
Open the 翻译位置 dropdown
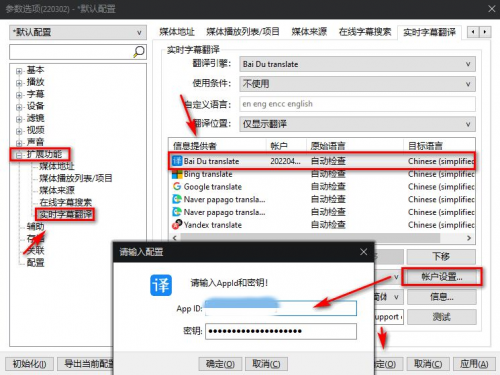(357, 124)
